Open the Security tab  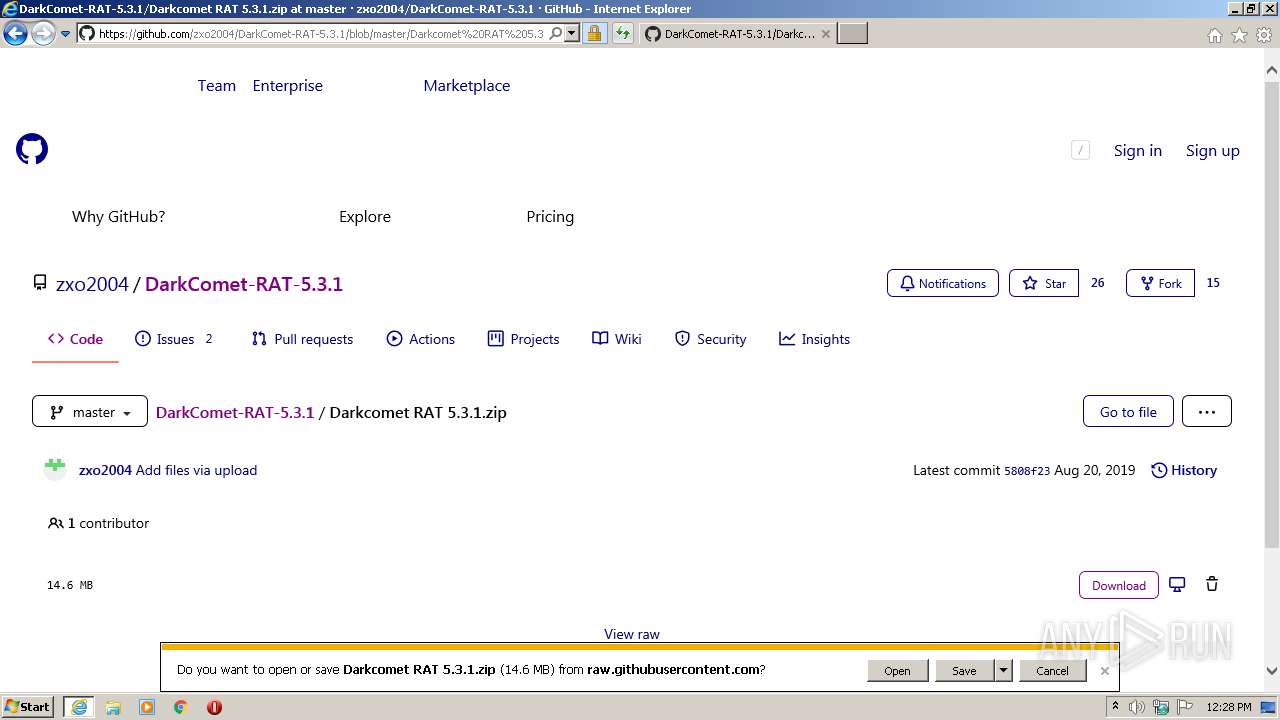[711, 339]
